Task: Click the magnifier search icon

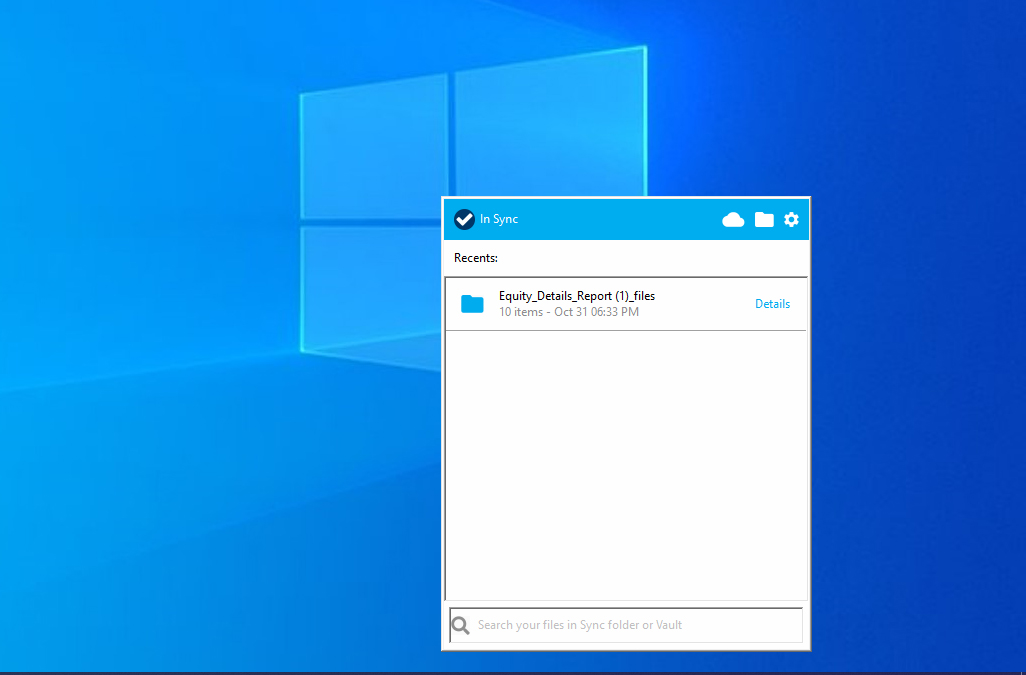Action: coord(461,625)
